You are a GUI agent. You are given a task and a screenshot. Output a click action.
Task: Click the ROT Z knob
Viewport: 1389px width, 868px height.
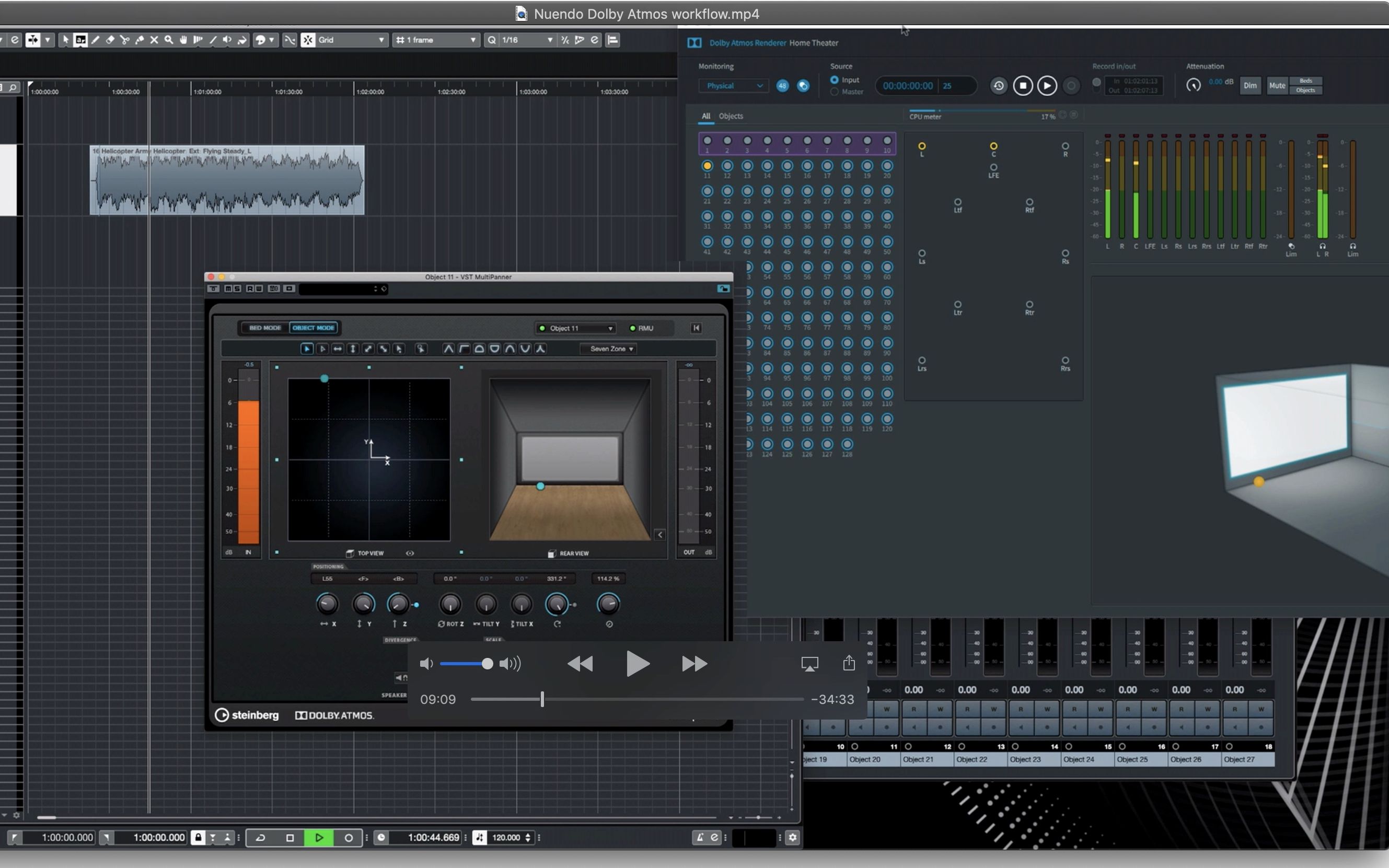pos(450,604)
